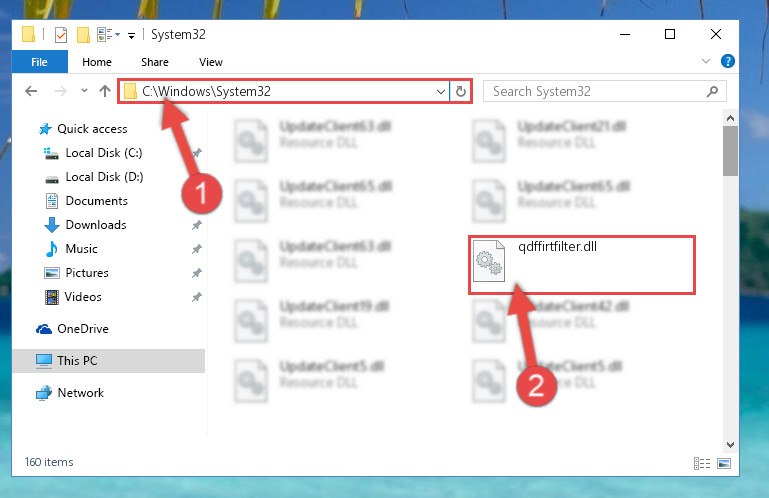The height and width of the screenshot is (498, 769).
Task: Switch to details view layout icon
Action: pos(702,463)
